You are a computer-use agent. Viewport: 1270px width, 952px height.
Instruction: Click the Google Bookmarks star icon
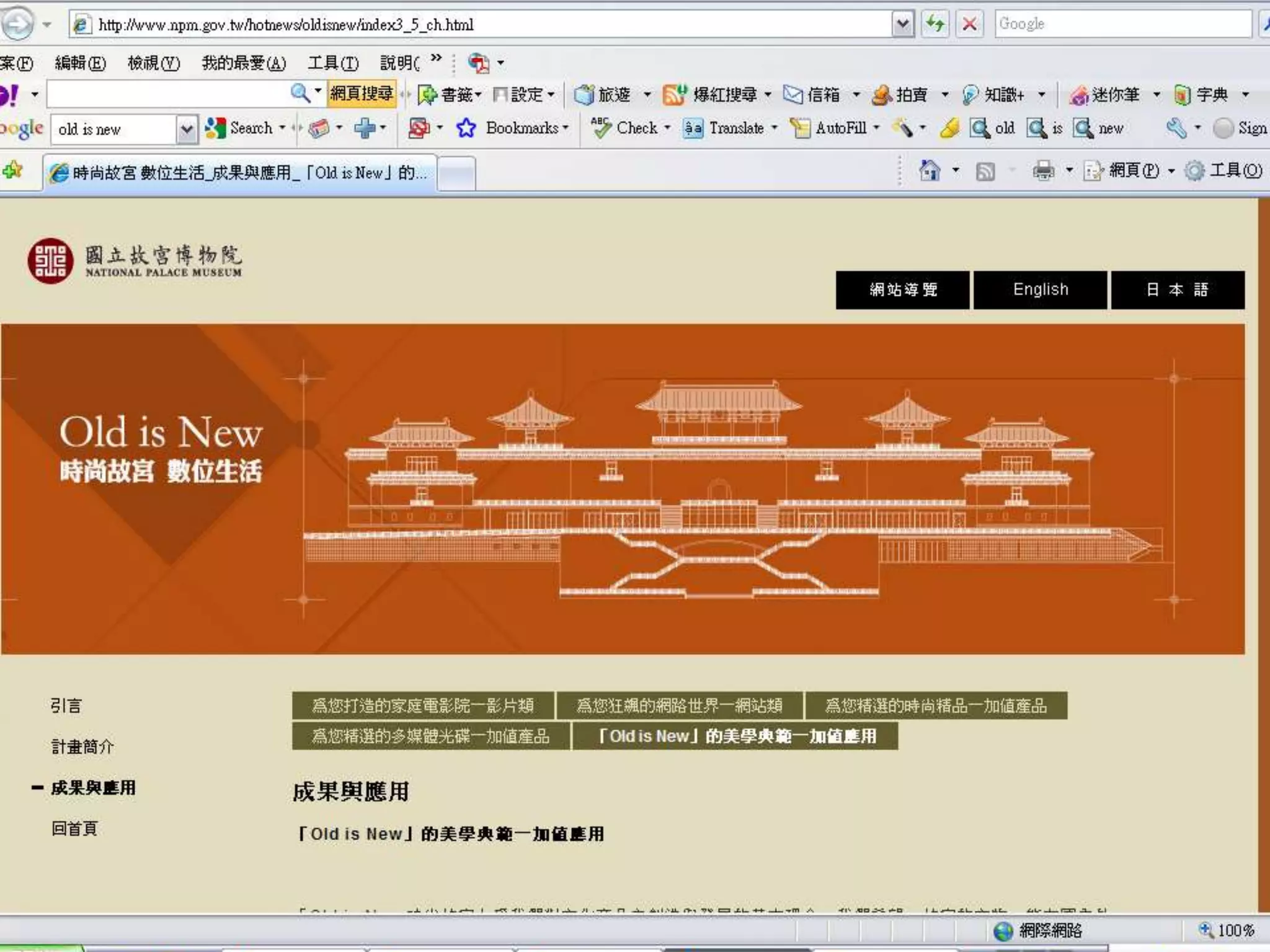point(466,128)
